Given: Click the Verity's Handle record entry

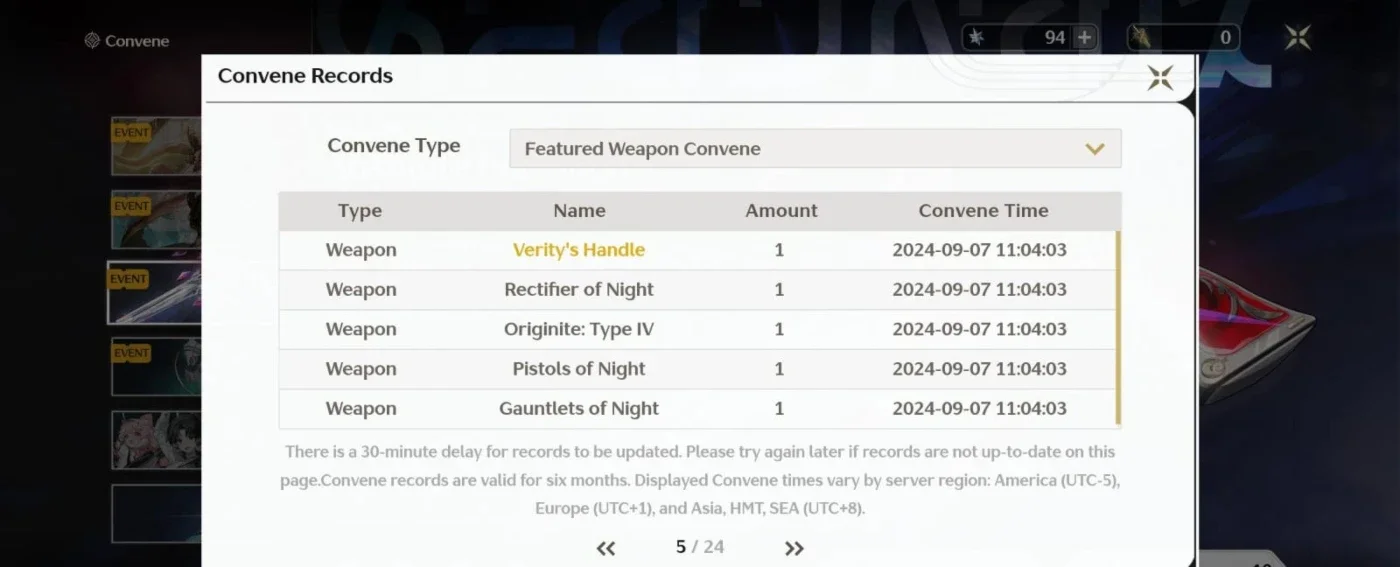Looking at the screenshot, I should pyautogui.click(x=579, y=250).
